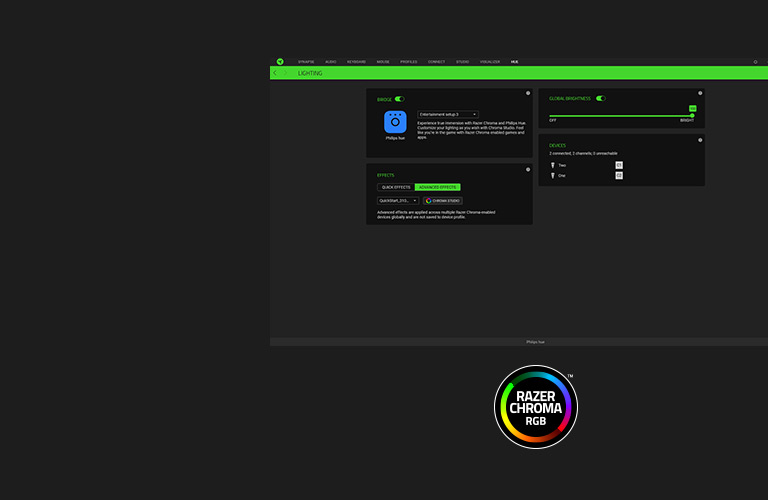The width and height of the screenshot is (768, 500).
Task: Open the Keyboard tab in top menu
Action: click(x=356, y=62)
